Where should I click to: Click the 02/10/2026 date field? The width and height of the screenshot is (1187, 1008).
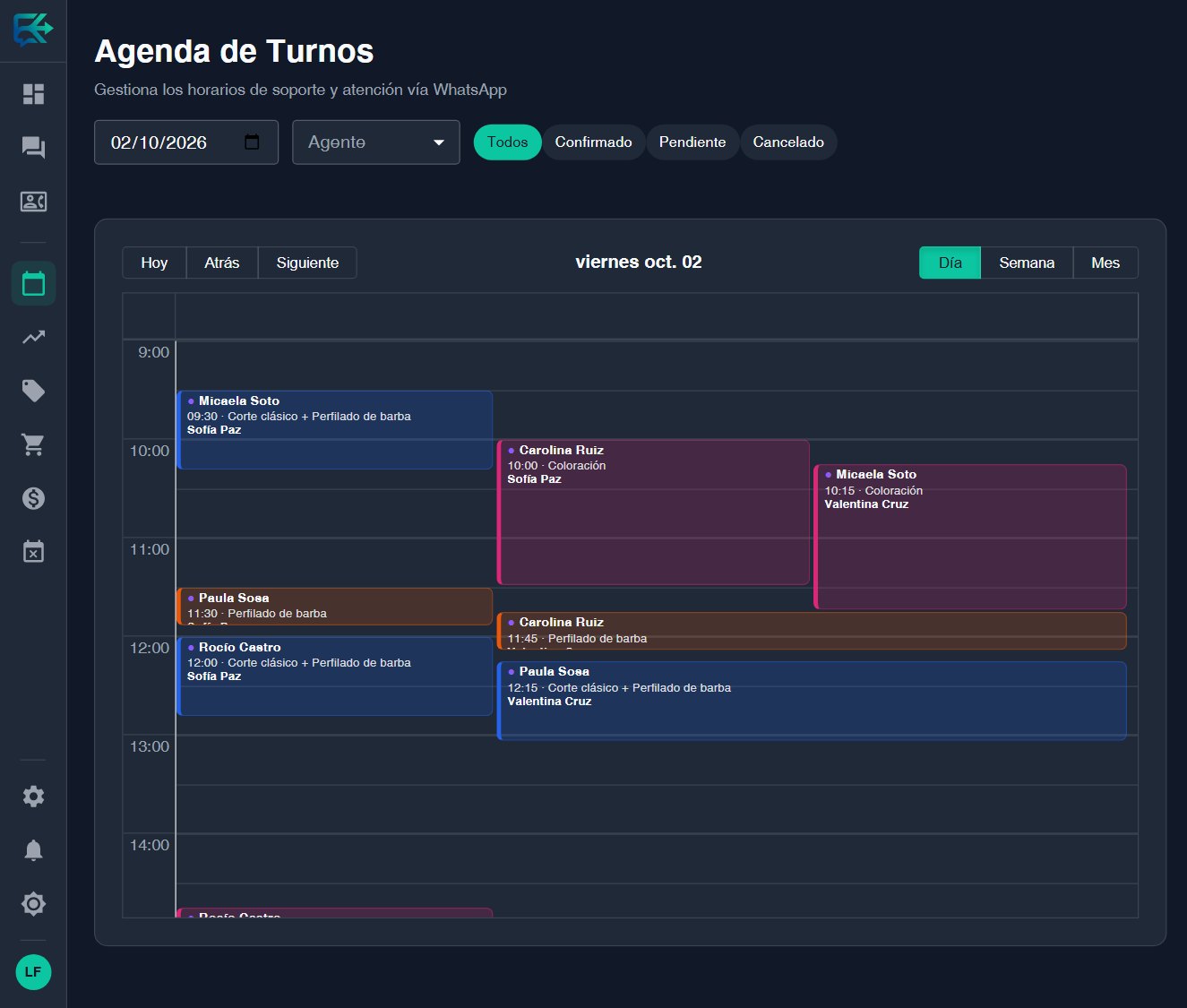click(186, 142)
